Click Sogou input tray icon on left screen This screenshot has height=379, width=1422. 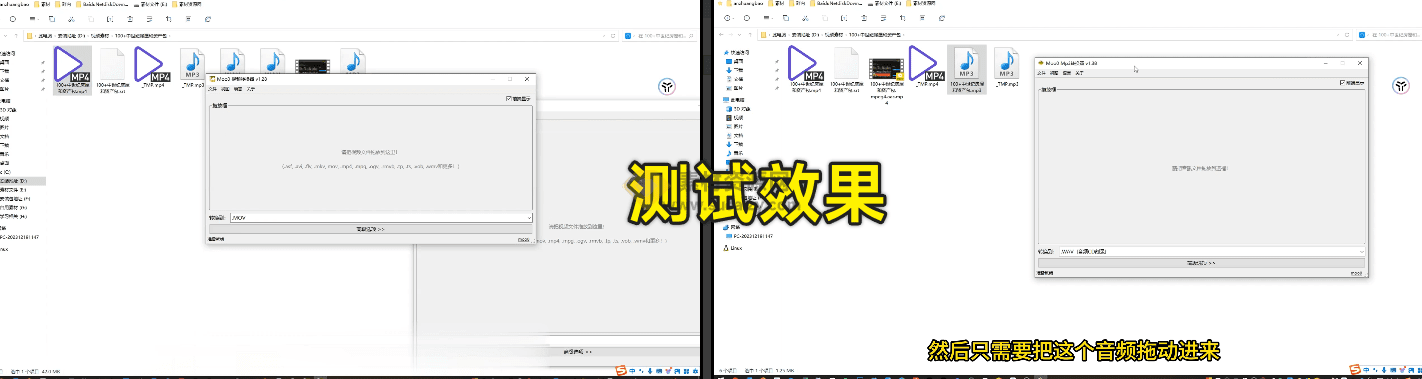tap(621, 371)
